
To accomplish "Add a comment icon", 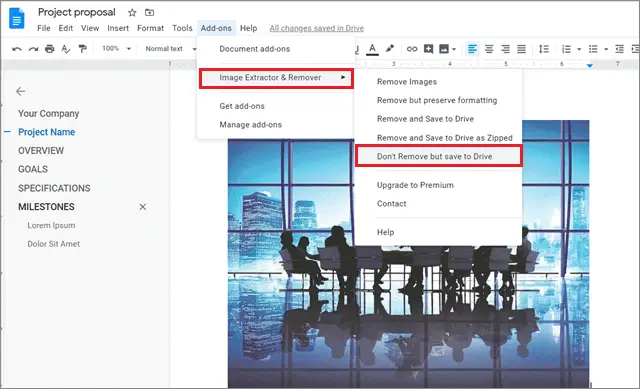I will 428,49.
